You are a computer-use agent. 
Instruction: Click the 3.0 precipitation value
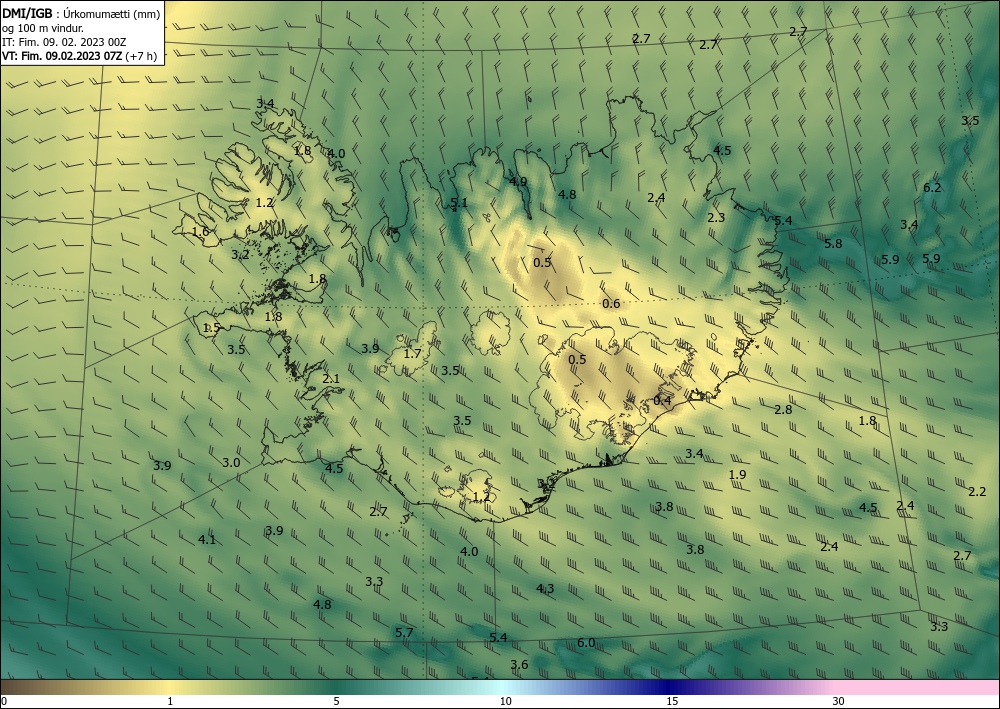coord(231,462)
